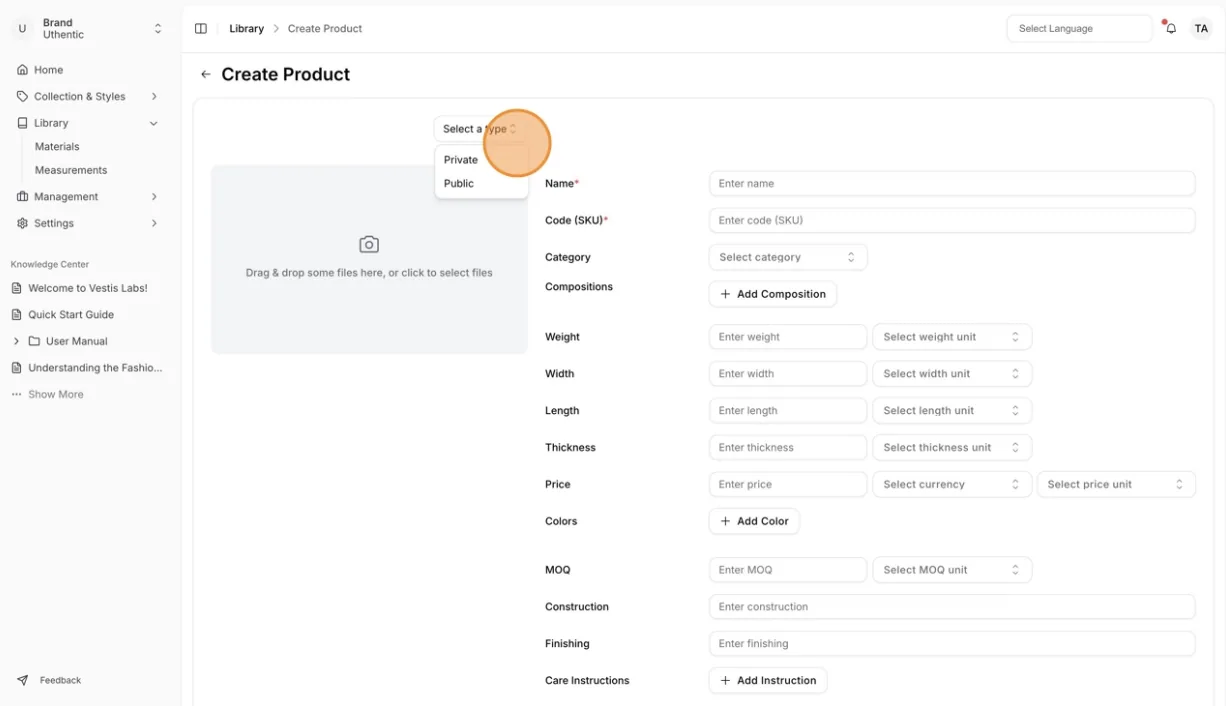
Task: Focus the Enter code (SKU) field
Action: coord(952,220)
